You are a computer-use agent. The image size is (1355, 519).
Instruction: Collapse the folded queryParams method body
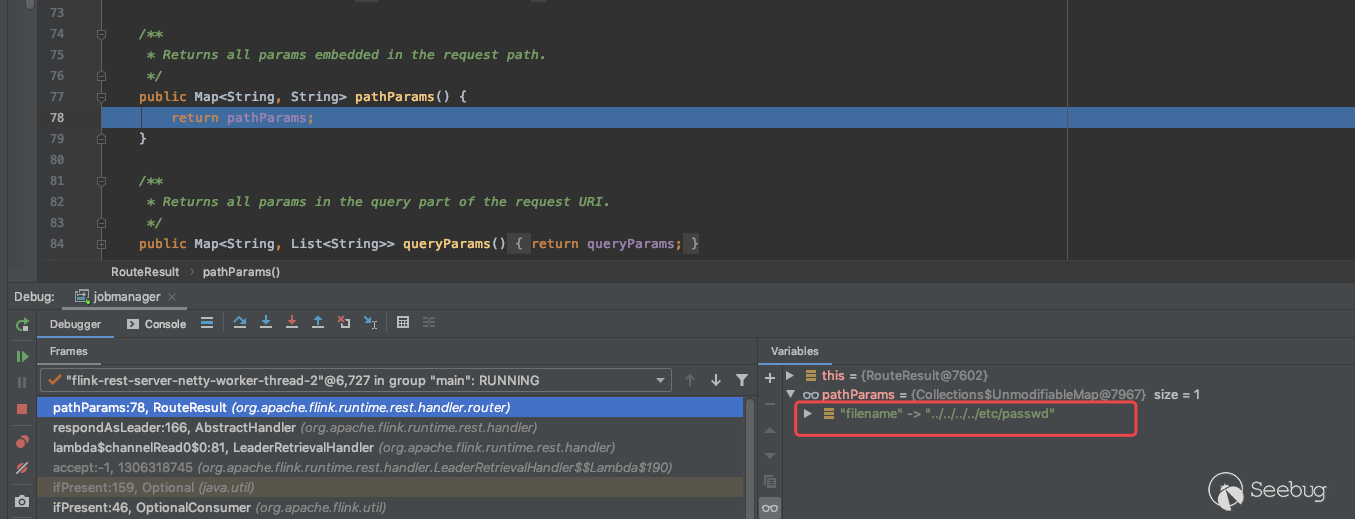coord(101,244)
